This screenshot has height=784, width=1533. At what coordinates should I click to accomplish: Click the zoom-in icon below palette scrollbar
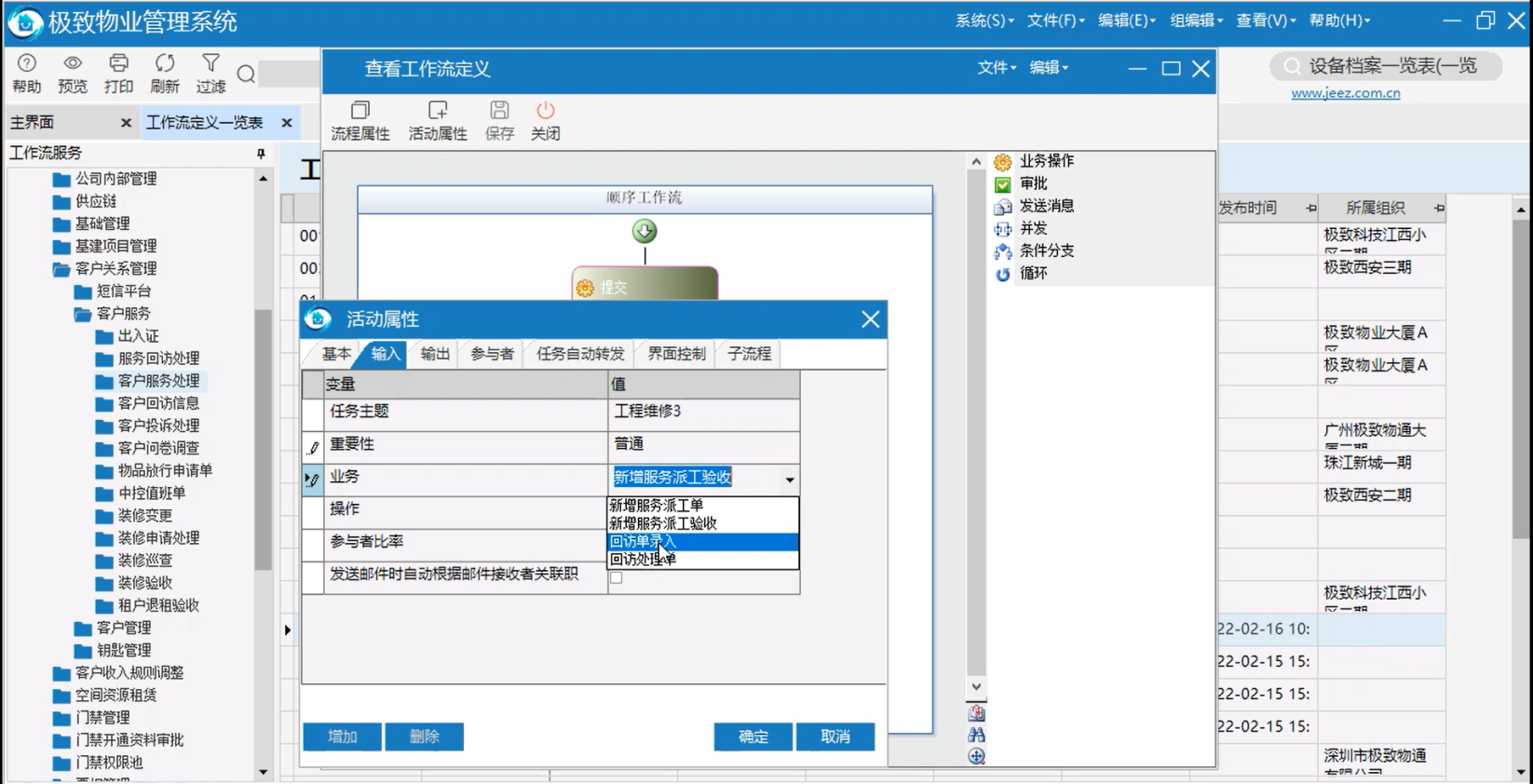click(976, 756)
